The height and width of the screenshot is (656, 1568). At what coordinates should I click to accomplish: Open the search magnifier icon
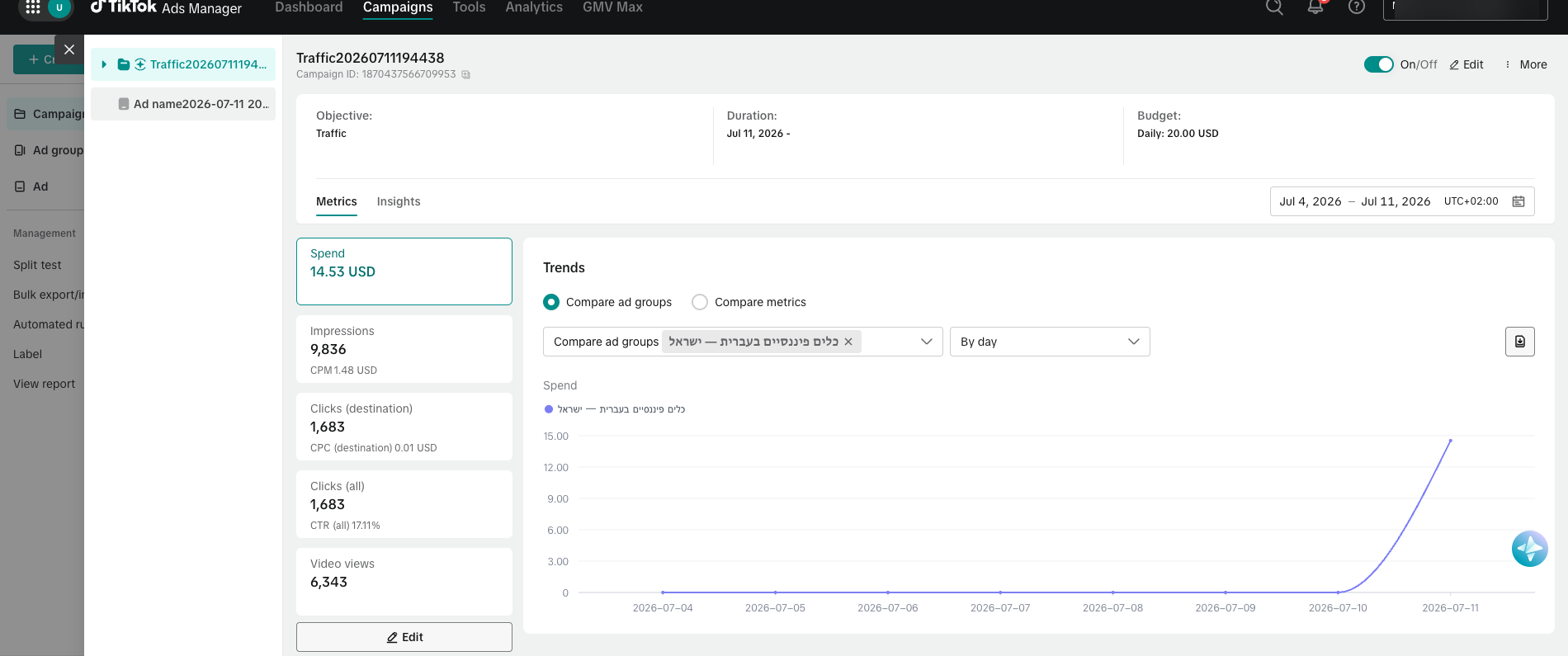click(x=1274, y=7)
